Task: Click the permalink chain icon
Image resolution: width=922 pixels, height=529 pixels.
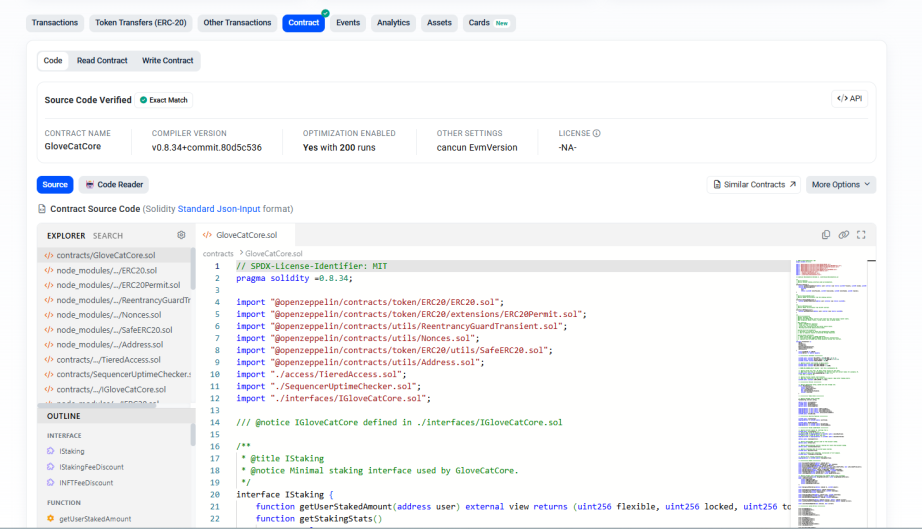Action: (x=844, y=235)
